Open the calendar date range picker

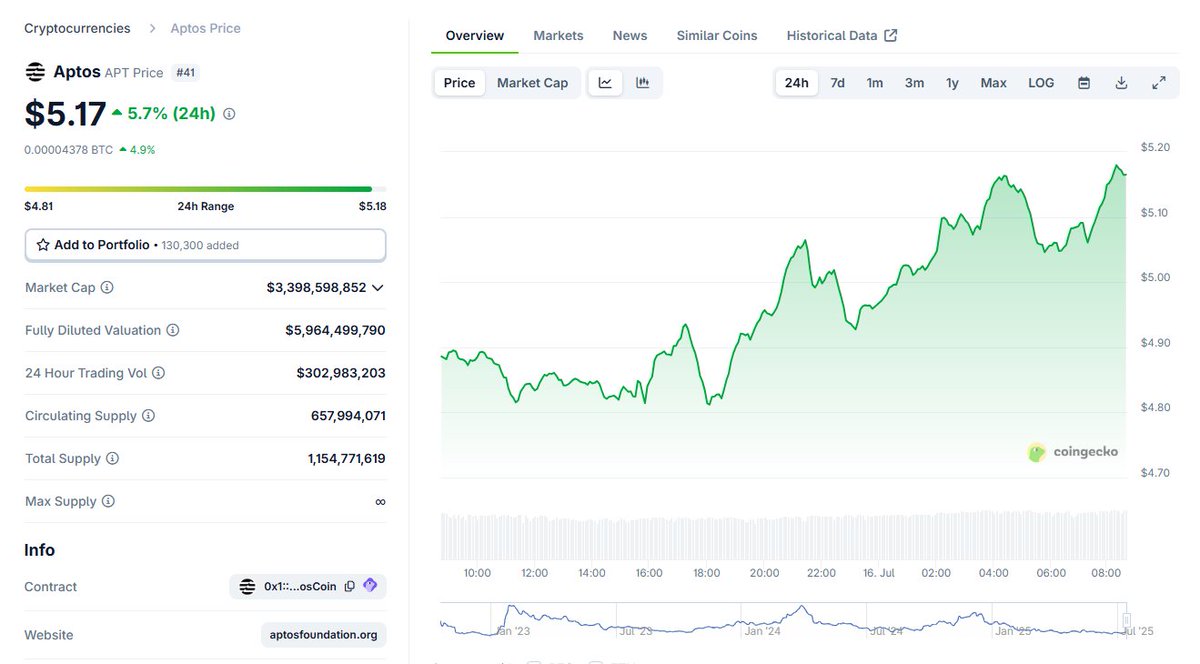1084,83
